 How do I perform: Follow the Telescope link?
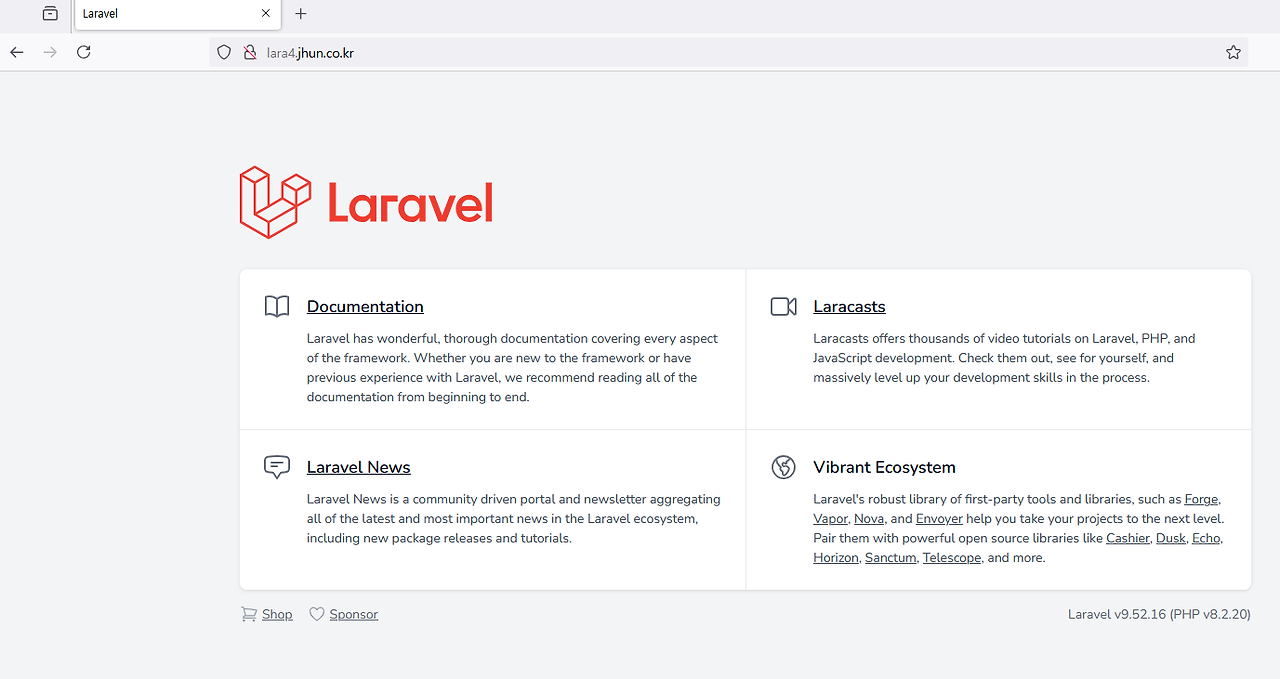point(952,558)
